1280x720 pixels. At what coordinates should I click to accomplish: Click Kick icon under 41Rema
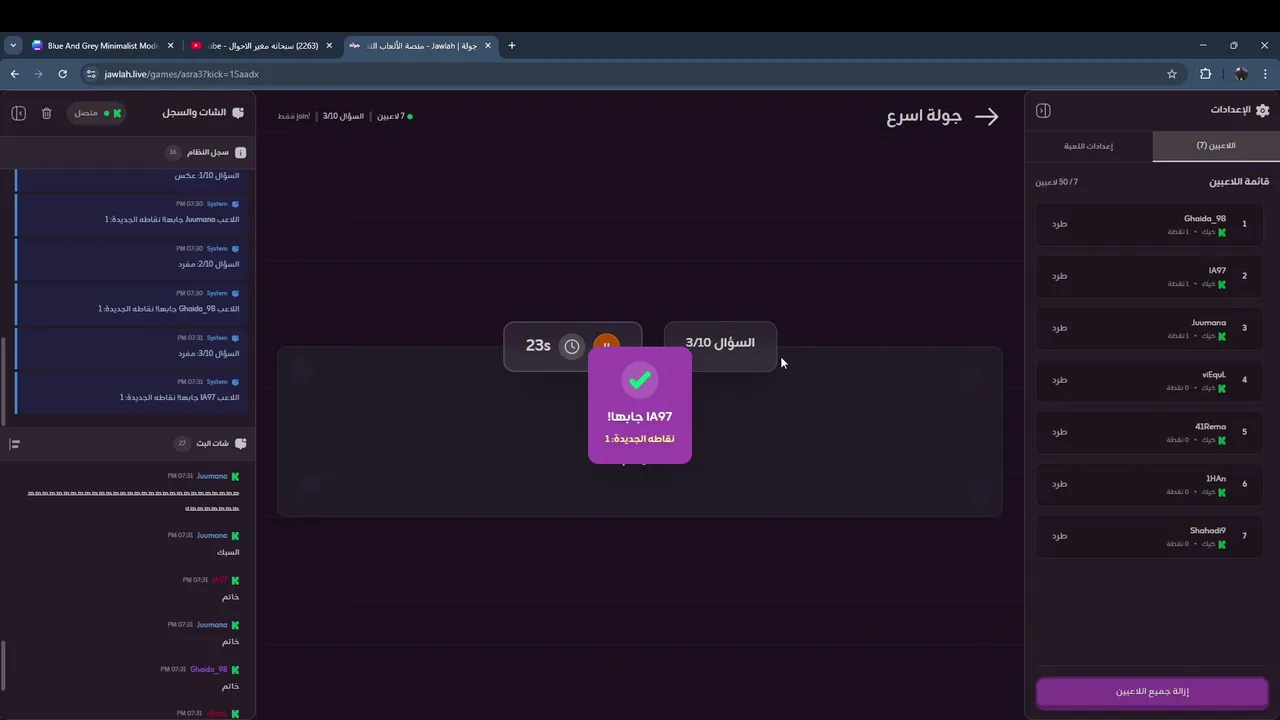click(1221, 440)
